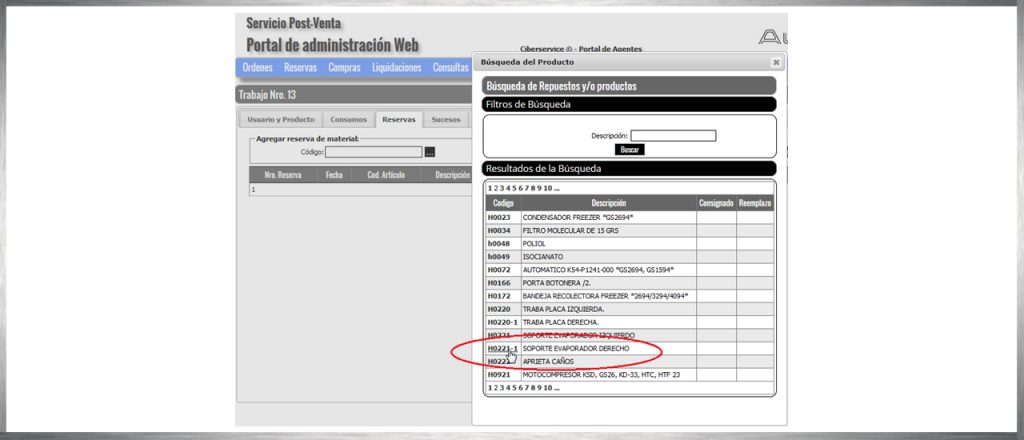
Task: Open the Reservas menu in blue bar
Action: [x=300, y=68]
